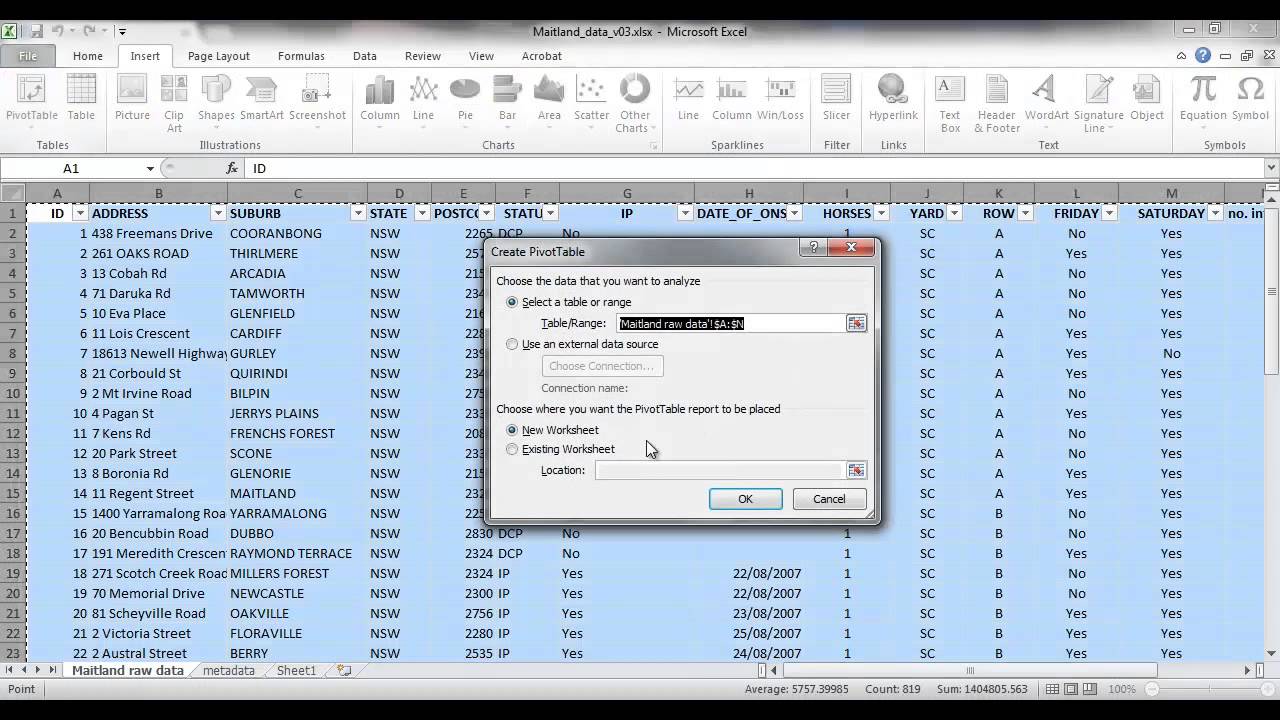Add a Header & Footer
The width and height of the screenshot is (1280, 720).
point(996,103)
